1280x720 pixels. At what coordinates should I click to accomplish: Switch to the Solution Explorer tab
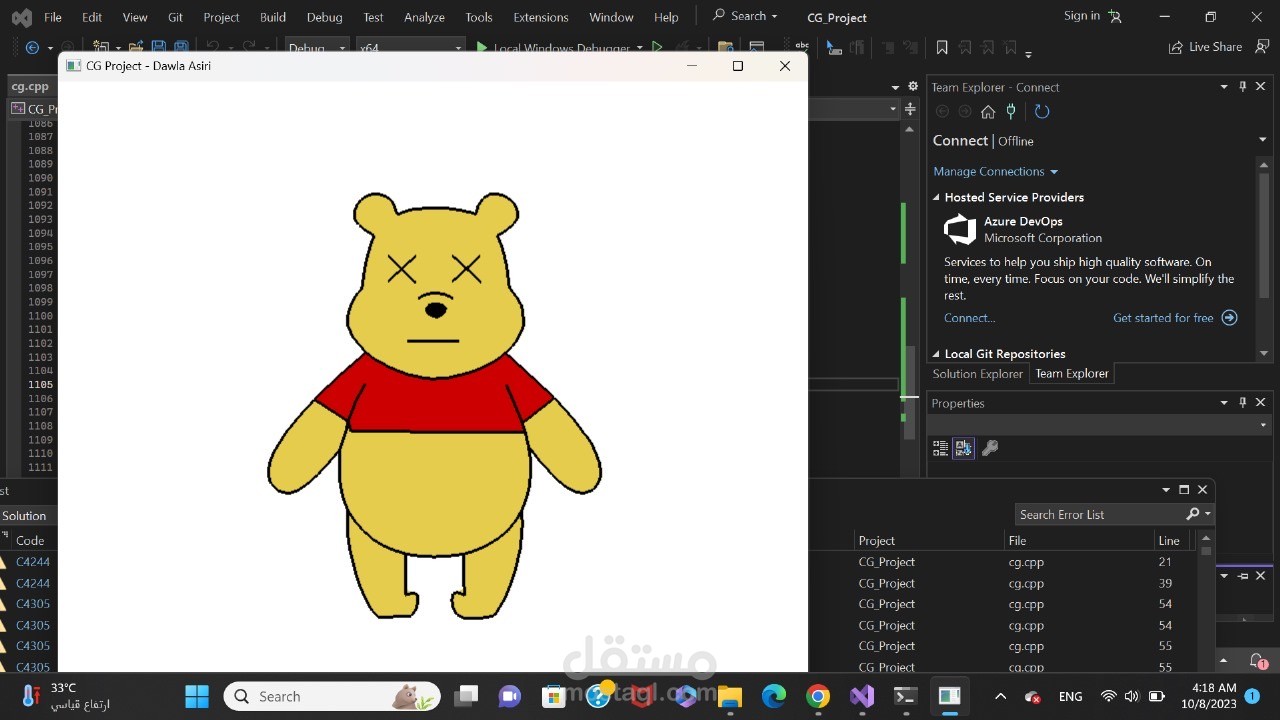click(x=977, y=374)
